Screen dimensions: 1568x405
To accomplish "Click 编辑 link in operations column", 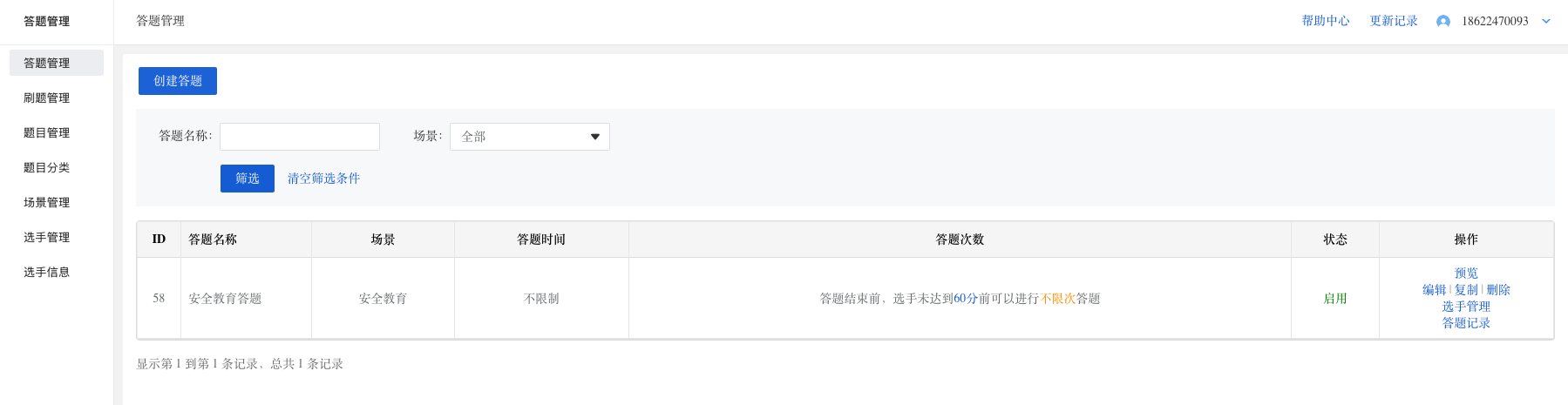I will click(x=1435, y=290).
